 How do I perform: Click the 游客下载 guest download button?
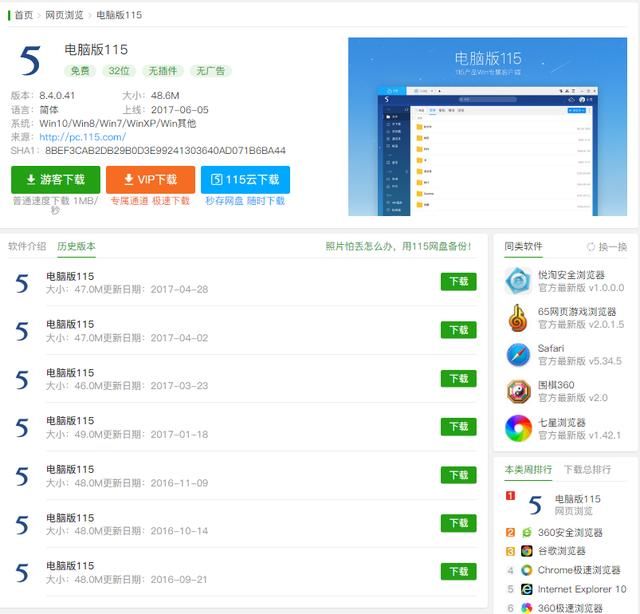[x=56, y=180]
